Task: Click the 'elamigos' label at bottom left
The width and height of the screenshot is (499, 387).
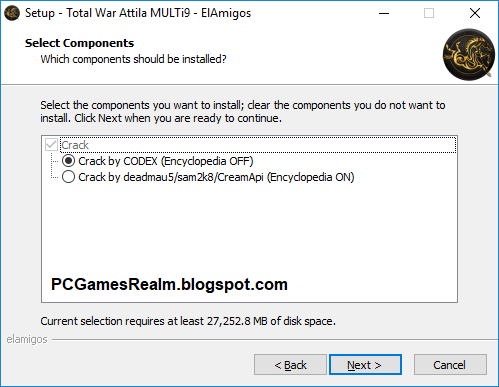Action: pyautogui.click(x=27, y=339)
